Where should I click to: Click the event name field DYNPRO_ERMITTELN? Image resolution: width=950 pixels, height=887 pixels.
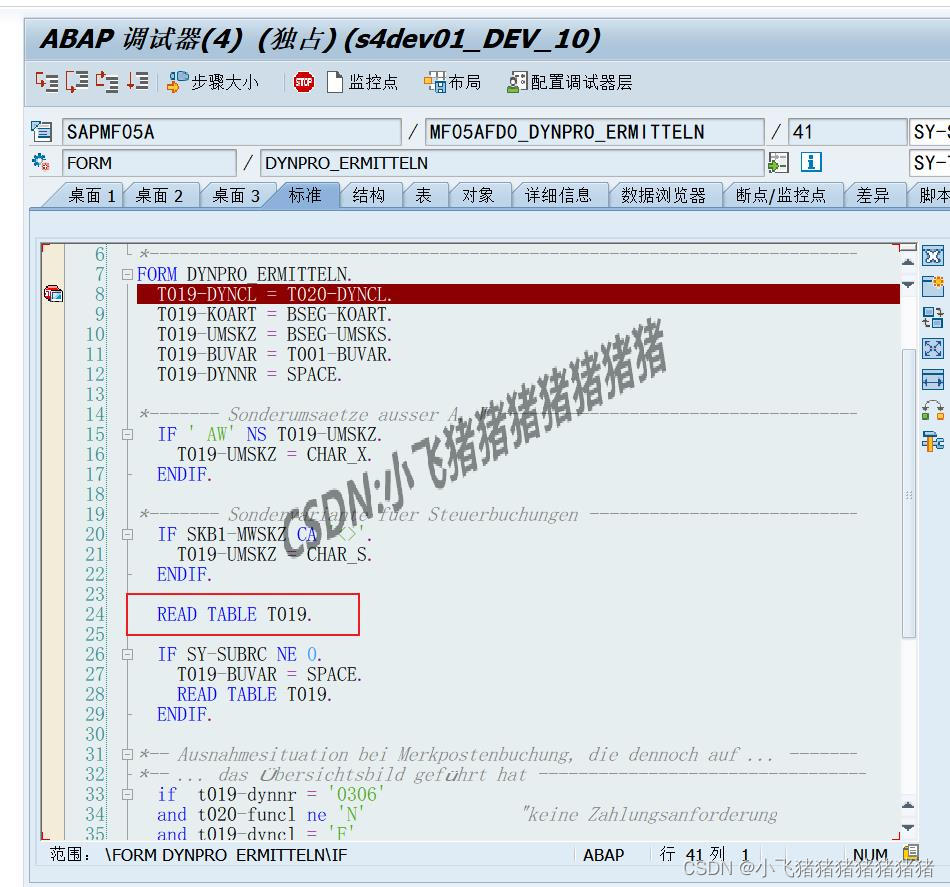(x=512, y=163)
